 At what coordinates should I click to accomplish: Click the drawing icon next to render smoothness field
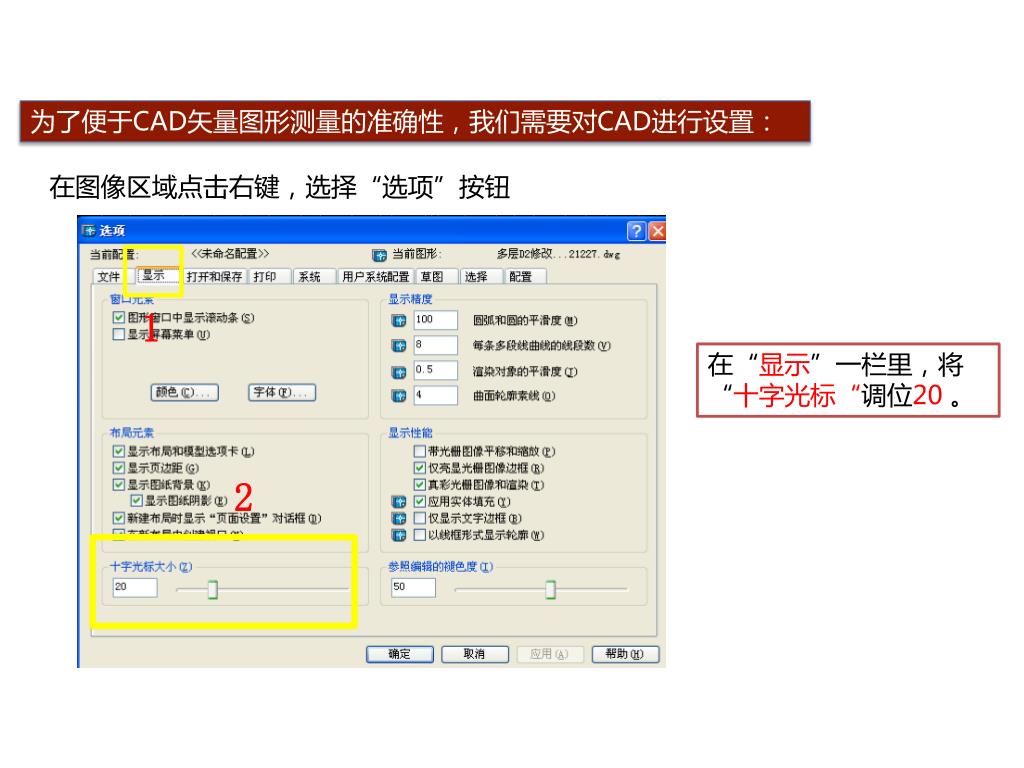[x=398, y=372]
